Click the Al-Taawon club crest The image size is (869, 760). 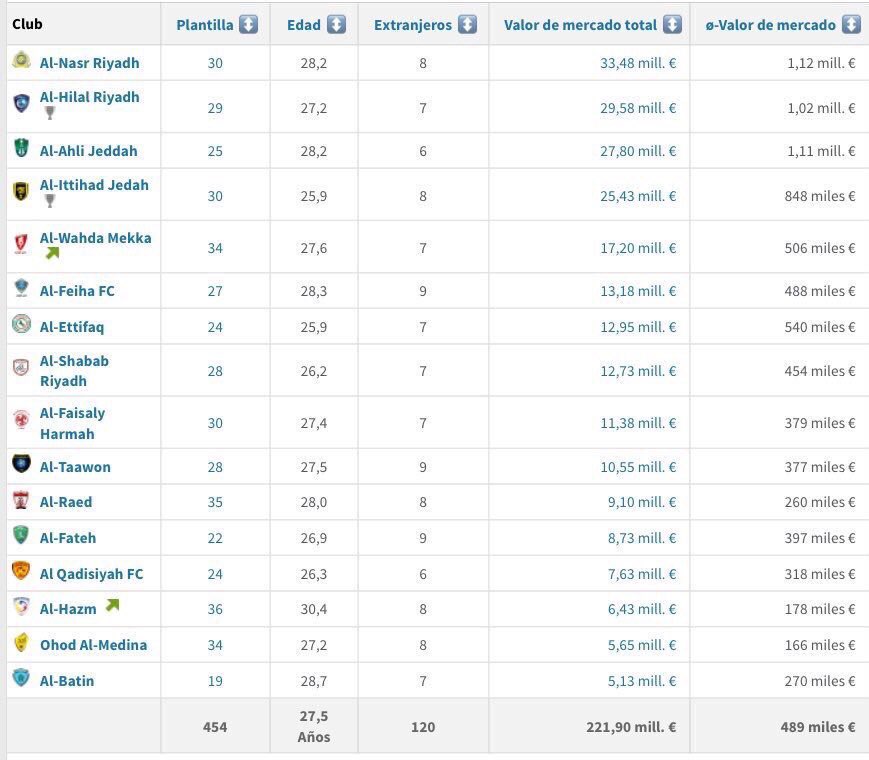(21, 463)
